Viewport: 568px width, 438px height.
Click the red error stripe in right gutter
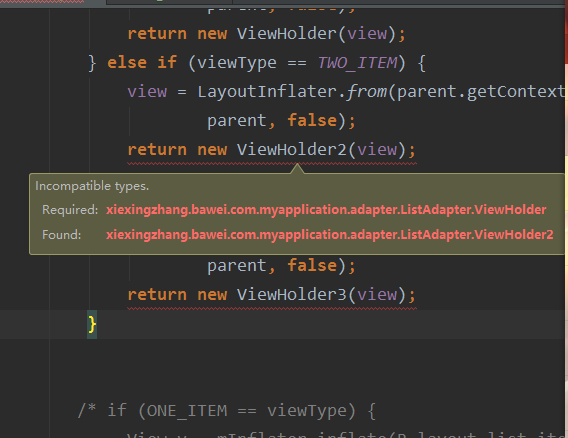coord(566,36)
